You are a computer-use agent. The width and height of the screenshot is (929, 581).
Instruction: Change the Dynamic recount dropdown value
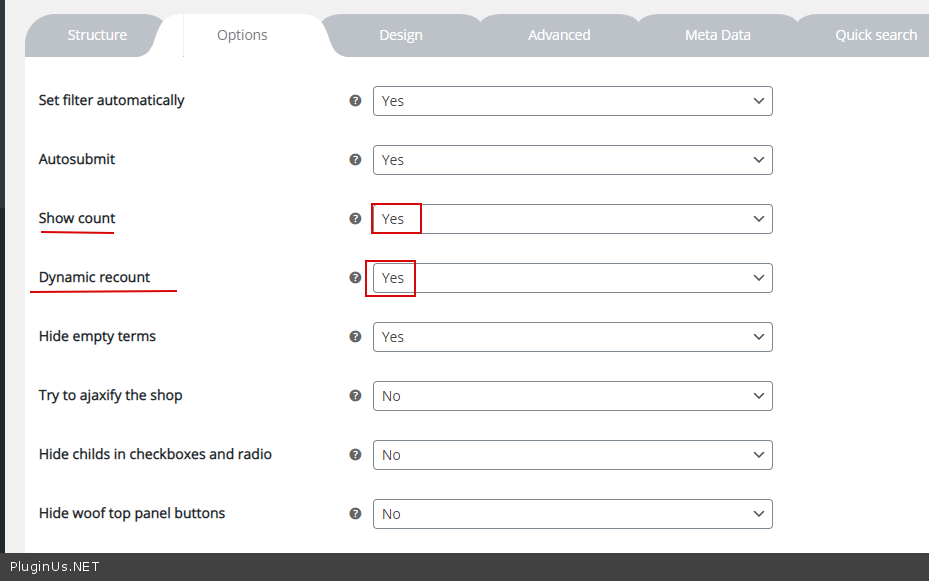tap(572, 278)
